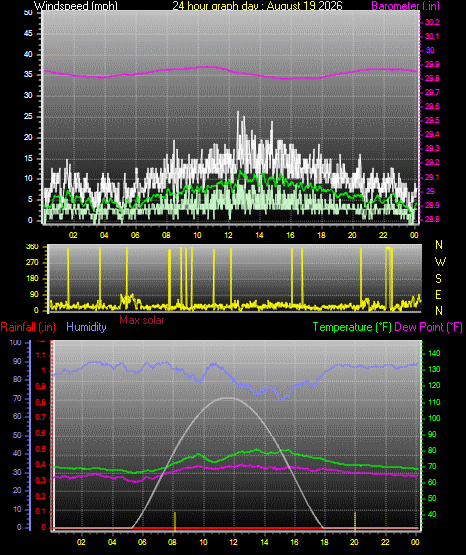The image size is (466, 555).
Task: Select the "120" temperature axis value
Action: pyautogui.click(x=434, y=385)
